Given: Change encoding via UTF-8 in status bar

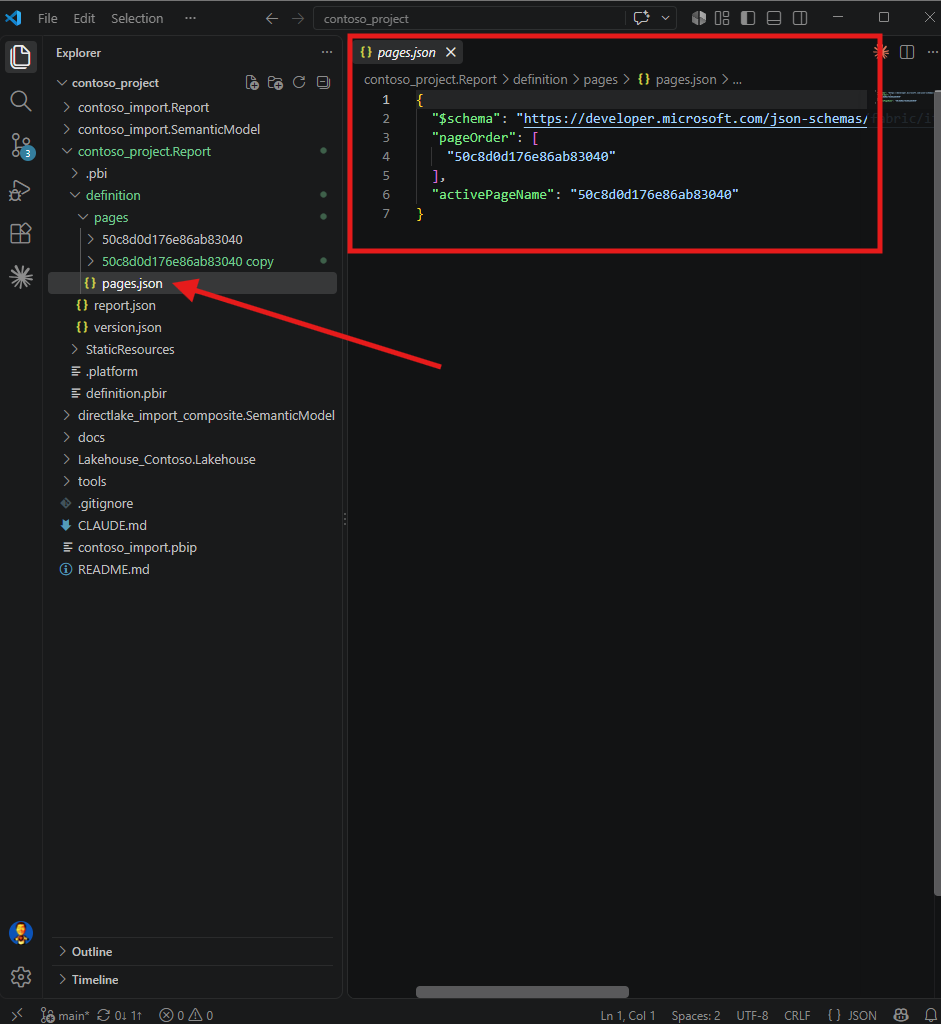Looking at the screenshot, I should tap(752, 1016).
